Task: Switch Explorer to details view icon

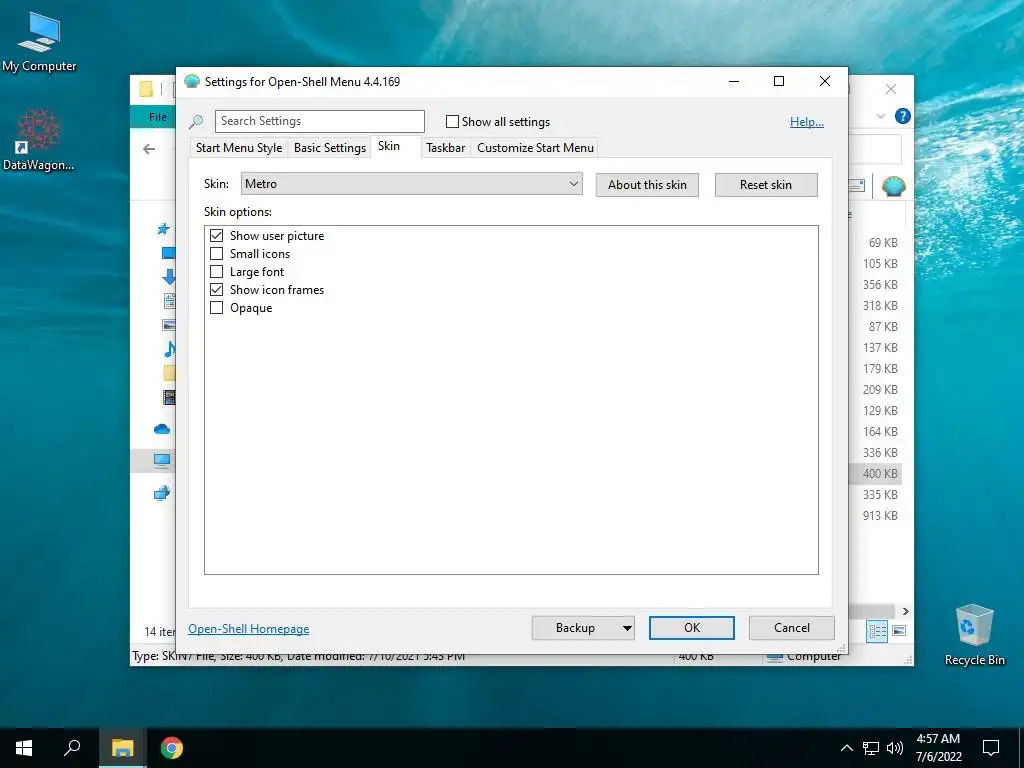Action: pos(877,631)
